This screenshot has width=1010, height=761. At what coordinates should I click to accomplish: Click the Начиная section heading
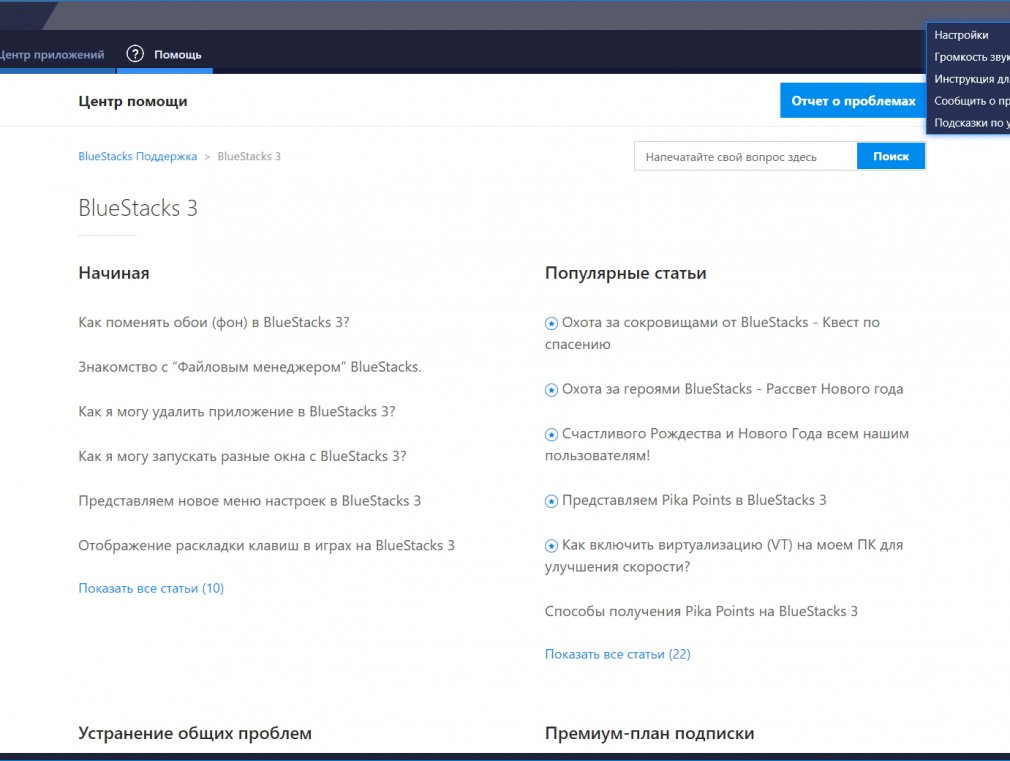(113, 273)
